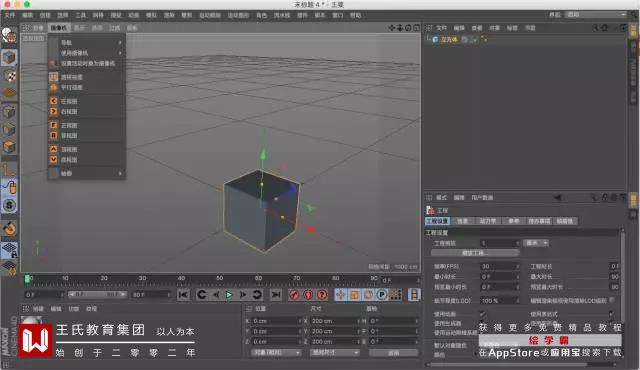Switch to Points mode icon
Image resolution: width=640 pixels, height=370 pixels.
(x=9, y=111)
